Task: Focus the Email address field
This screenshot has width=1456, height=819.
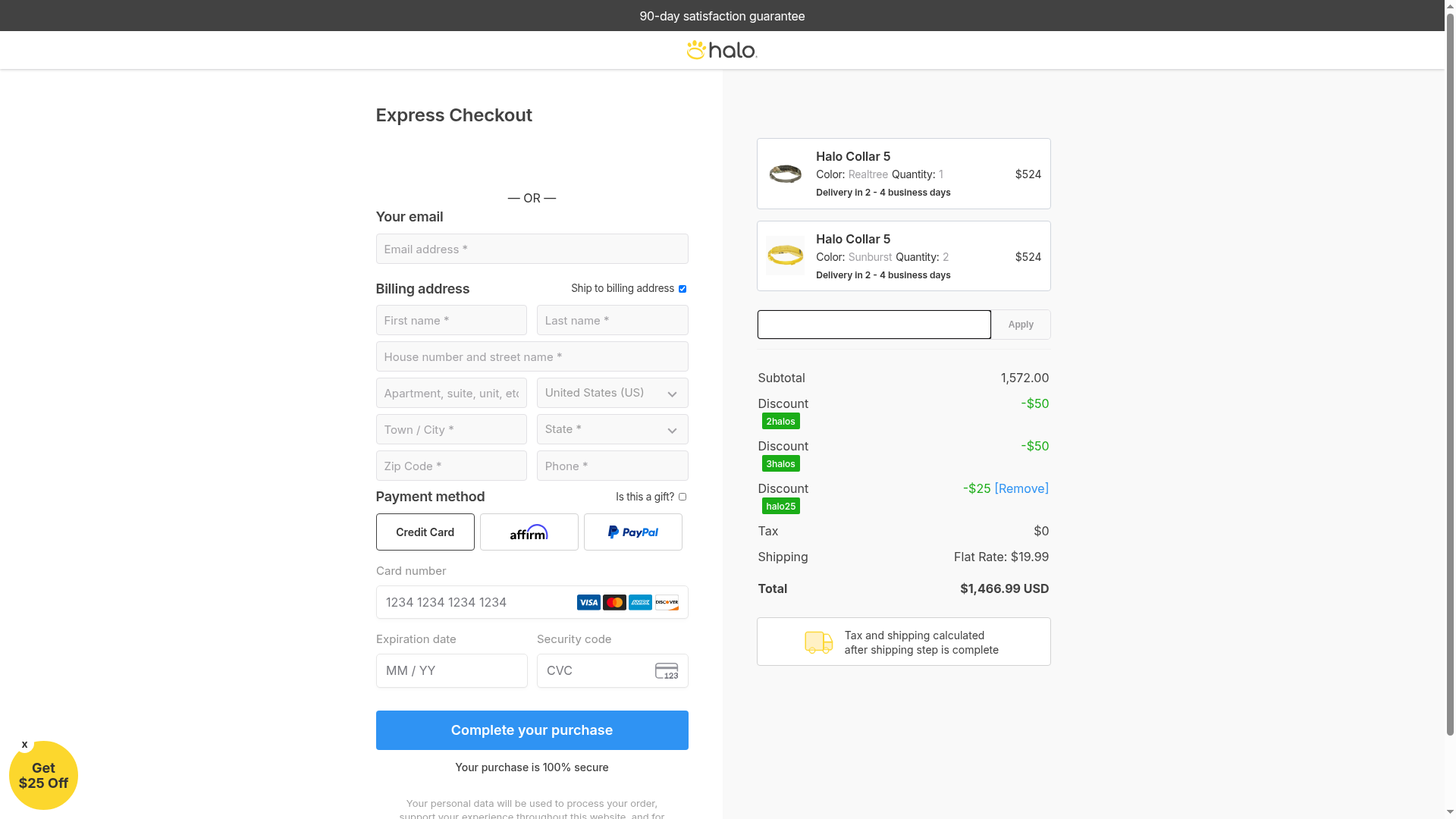Action: pos(532,249)
